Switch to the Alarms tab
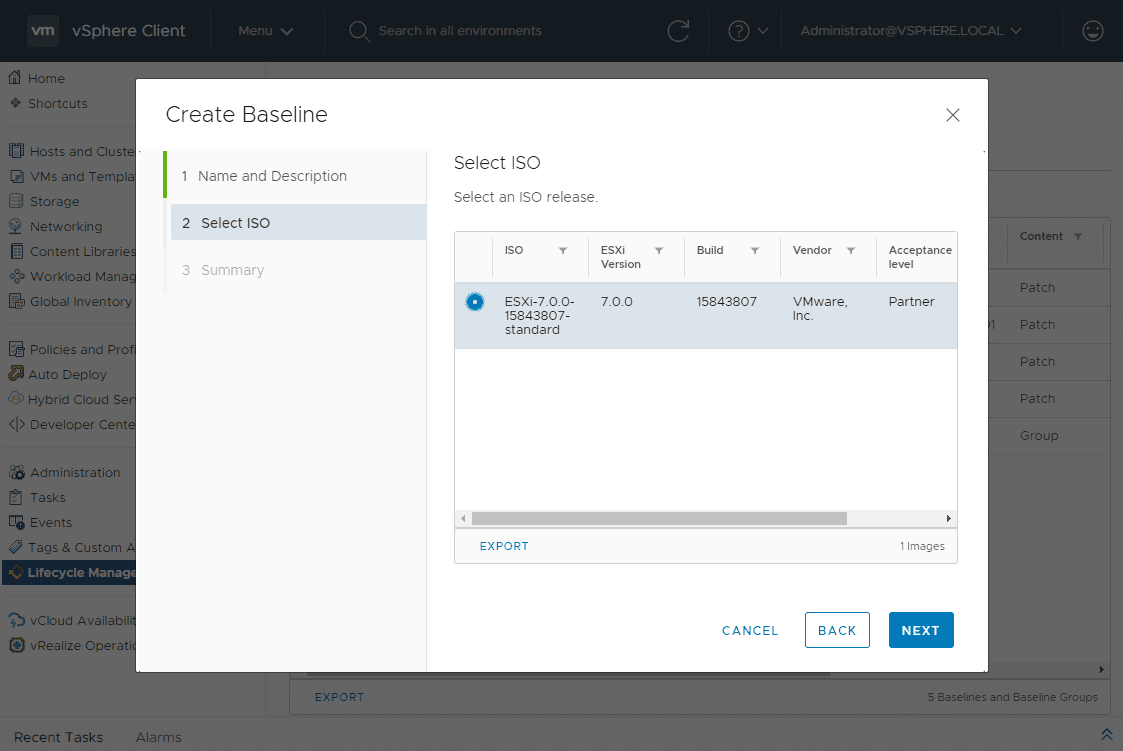The image size is (1123, 751). coord(157,737)
